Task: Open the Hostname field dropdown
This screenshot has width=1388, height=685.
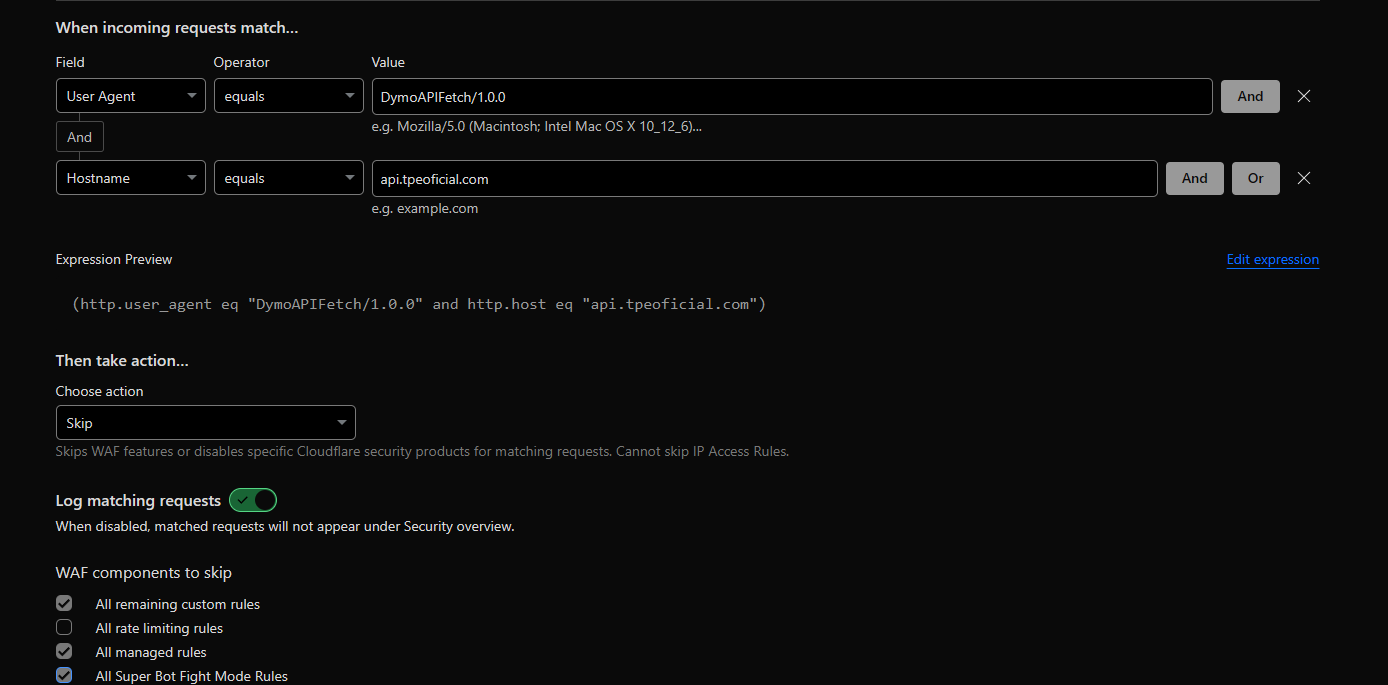Action: click(x=130, y=178)
